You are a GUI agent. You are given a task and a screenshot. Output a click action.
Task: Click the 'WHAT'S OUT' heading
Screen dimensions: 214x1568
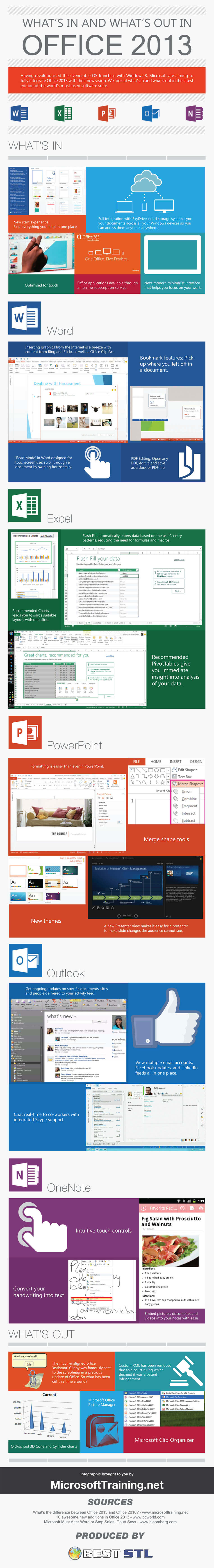(x=41, y=1334)
